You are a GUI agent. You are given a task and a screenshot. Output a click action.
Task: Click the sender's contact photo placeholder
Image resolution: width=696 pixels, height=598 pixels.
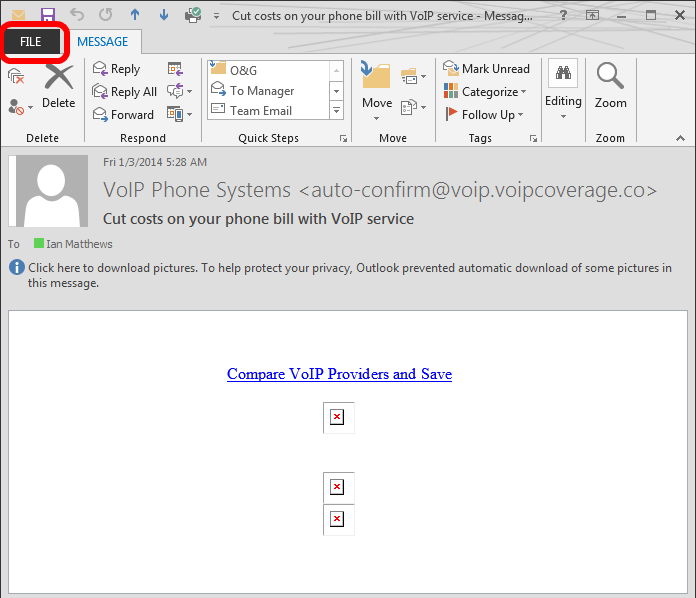tap(50, 192)
